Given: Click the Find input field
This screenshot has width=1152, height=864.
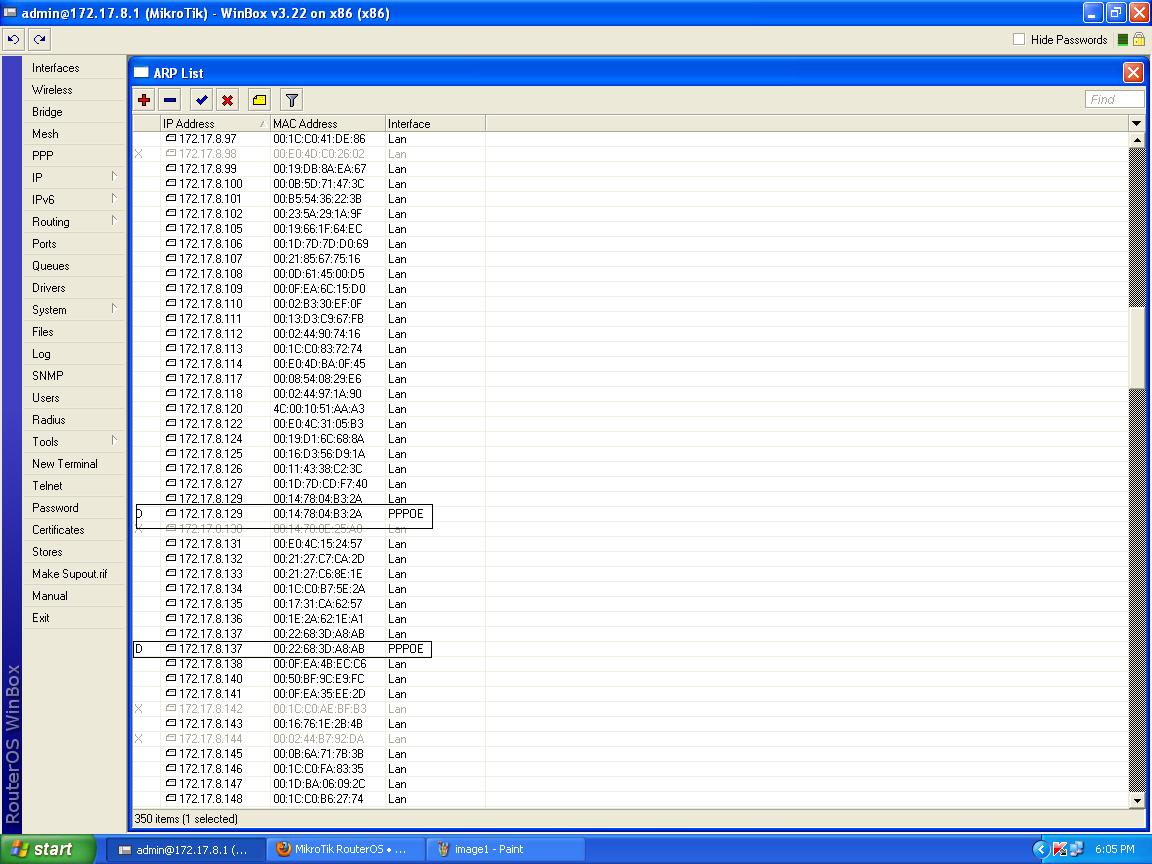Looking at the screenshot, I should coord(1114,99).
